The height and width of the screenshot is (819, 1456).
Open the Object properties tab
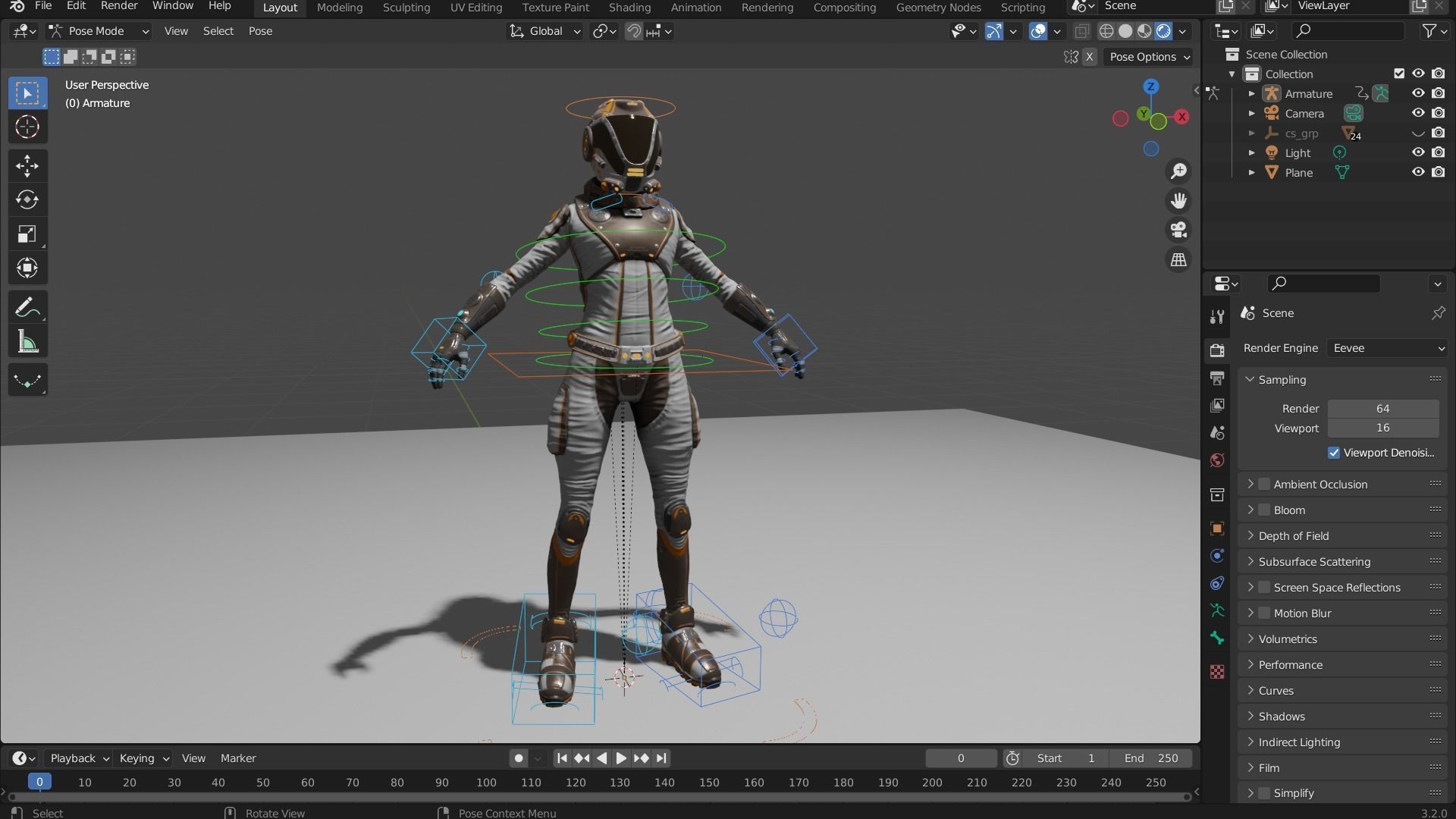tap(1217, 529)
